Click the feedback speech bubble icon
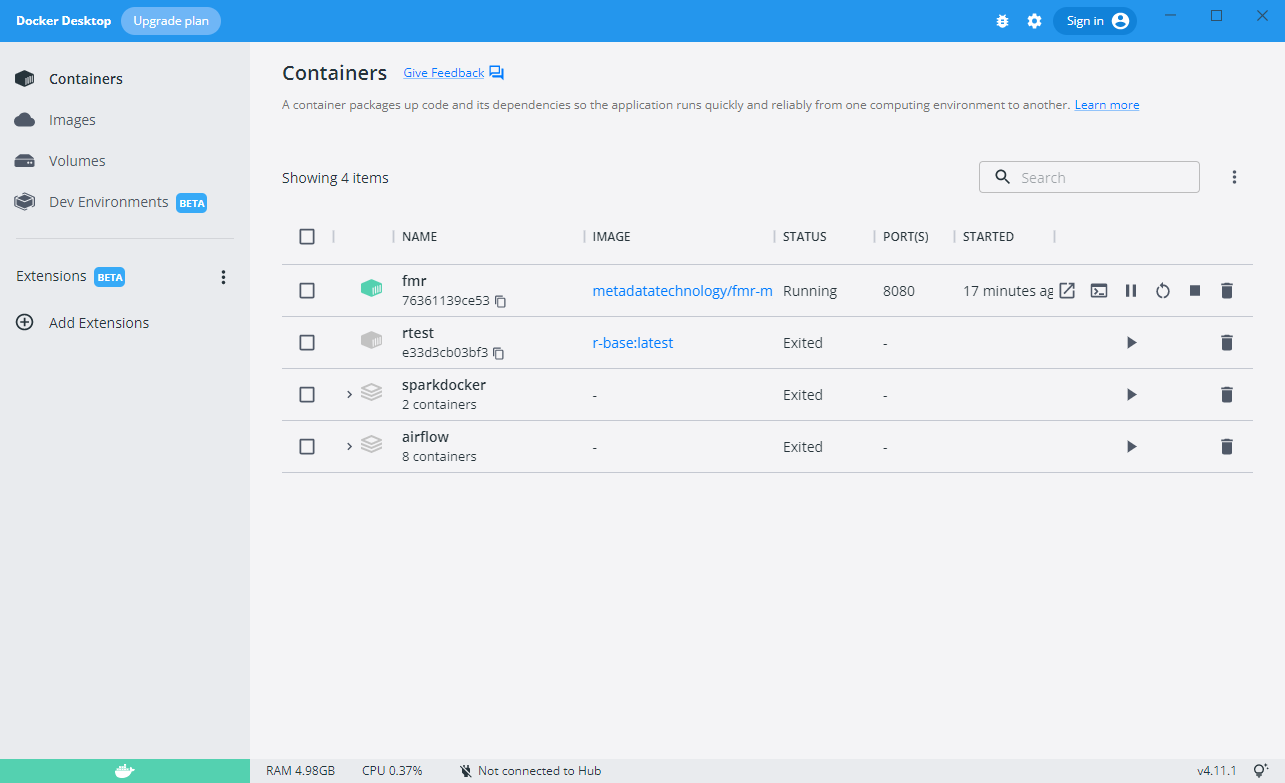The width and height of the screenshot is (1285, 783). pos(497,73)
